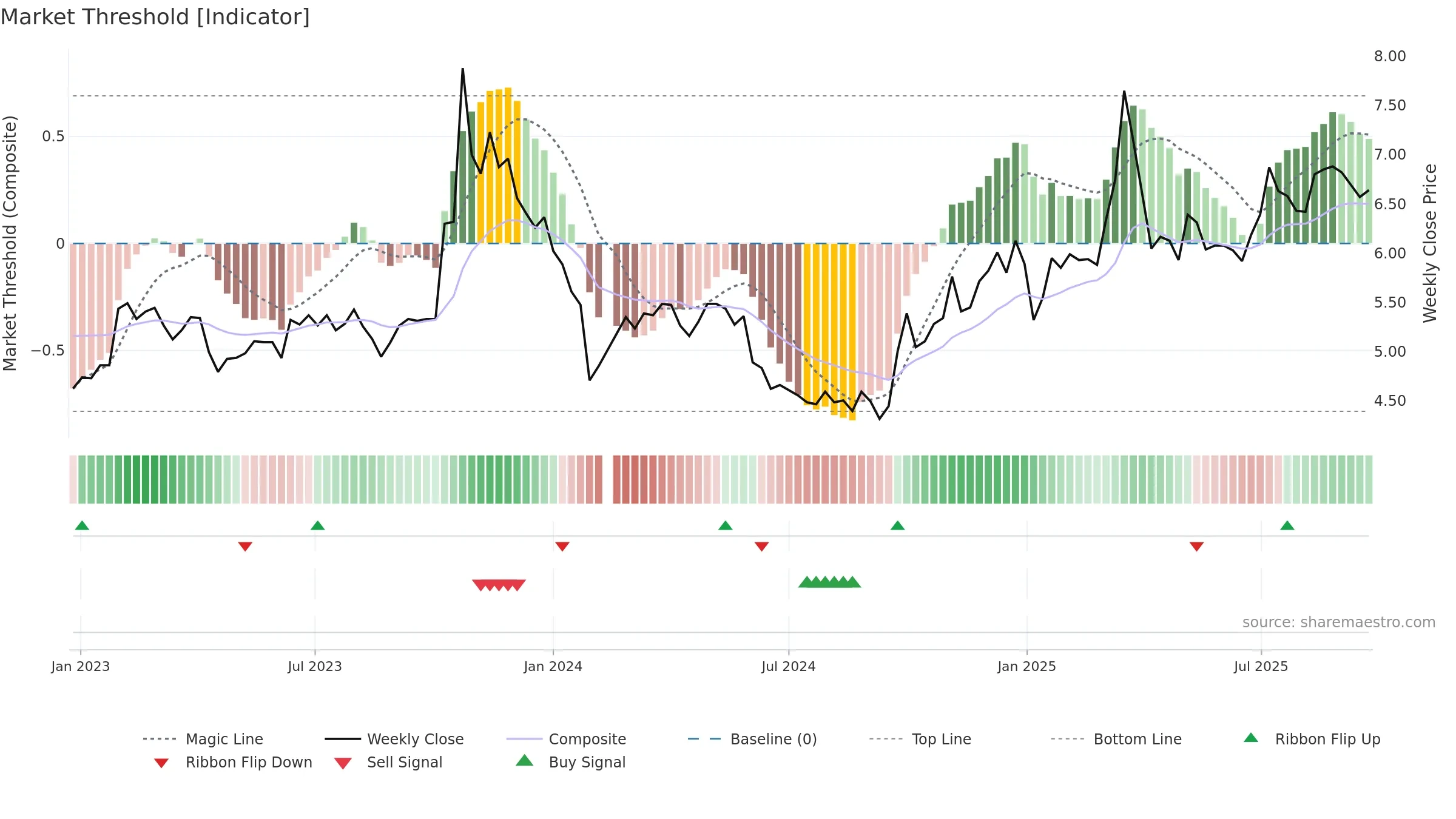Click the ribbon flip down marker near May 2023
1456x819 pixels.
(x=245, y=547)
